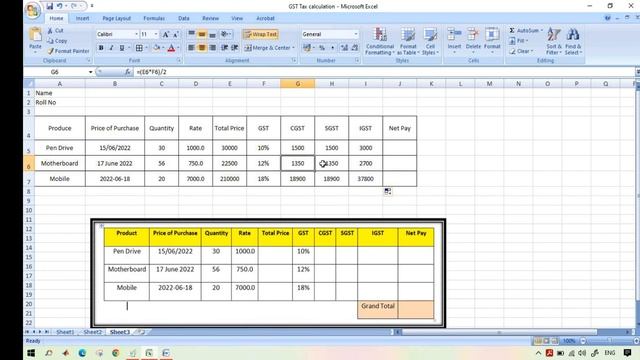640x360 pixels.
Task: Open the Insert ribbon tab
Action: pos(82,18)
